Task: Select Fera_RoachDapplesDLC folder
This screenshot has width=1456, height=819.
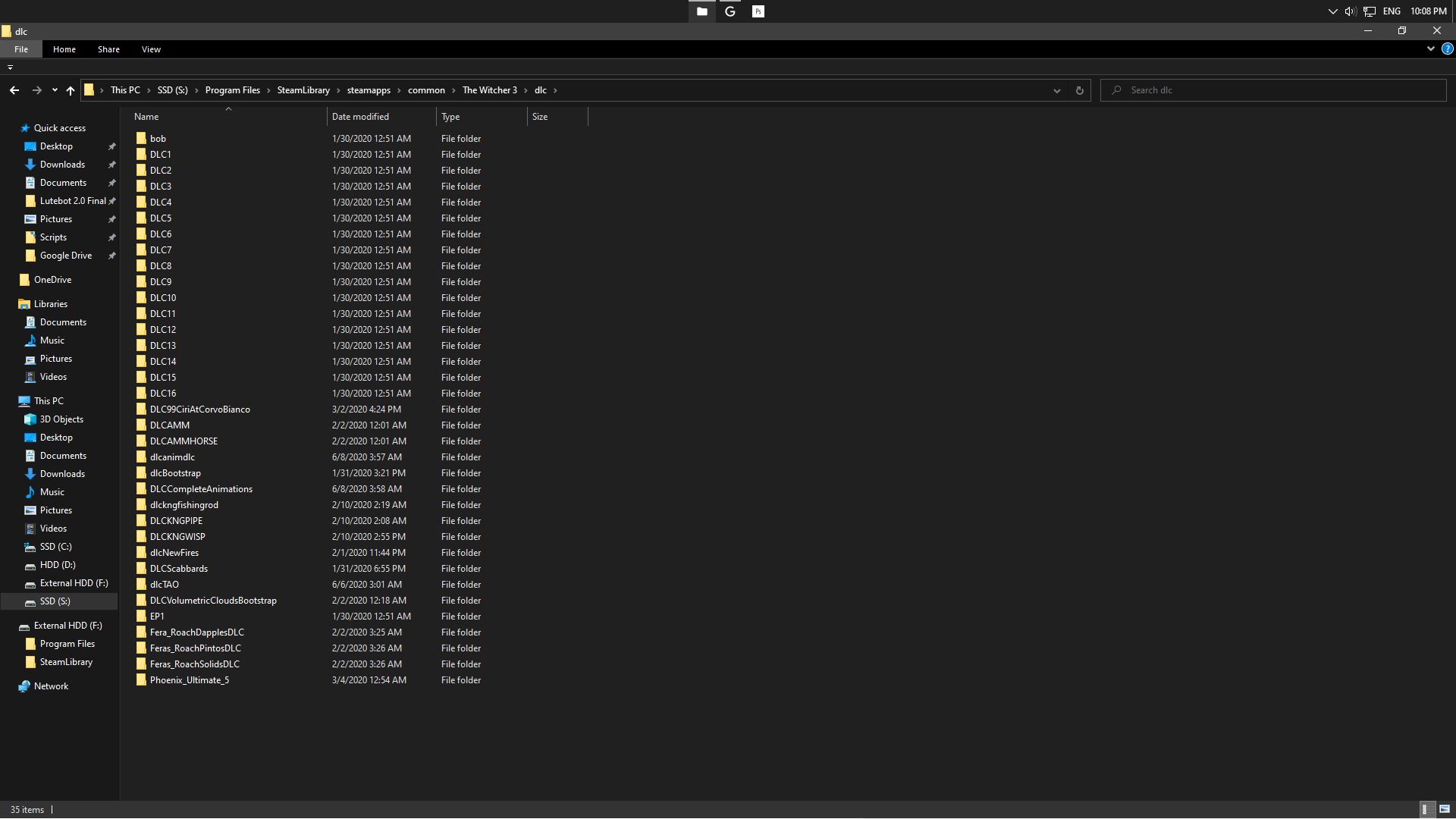Action: pos(196,632)
